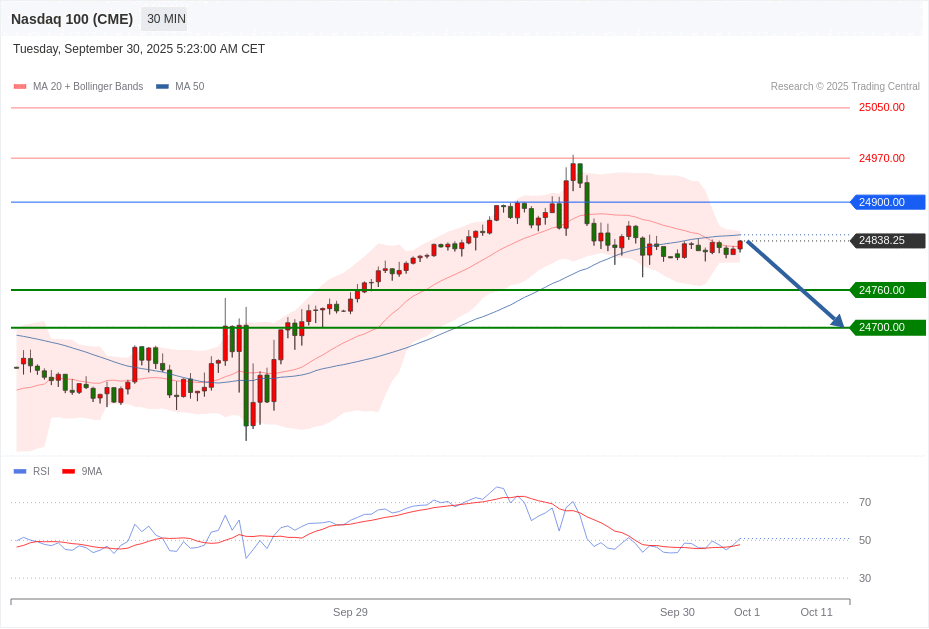Image resolution: width=929 pixels, height=629 pixels.
Task: Click the blue MA 50 legend swatch
Action: (x=162, y=86)
